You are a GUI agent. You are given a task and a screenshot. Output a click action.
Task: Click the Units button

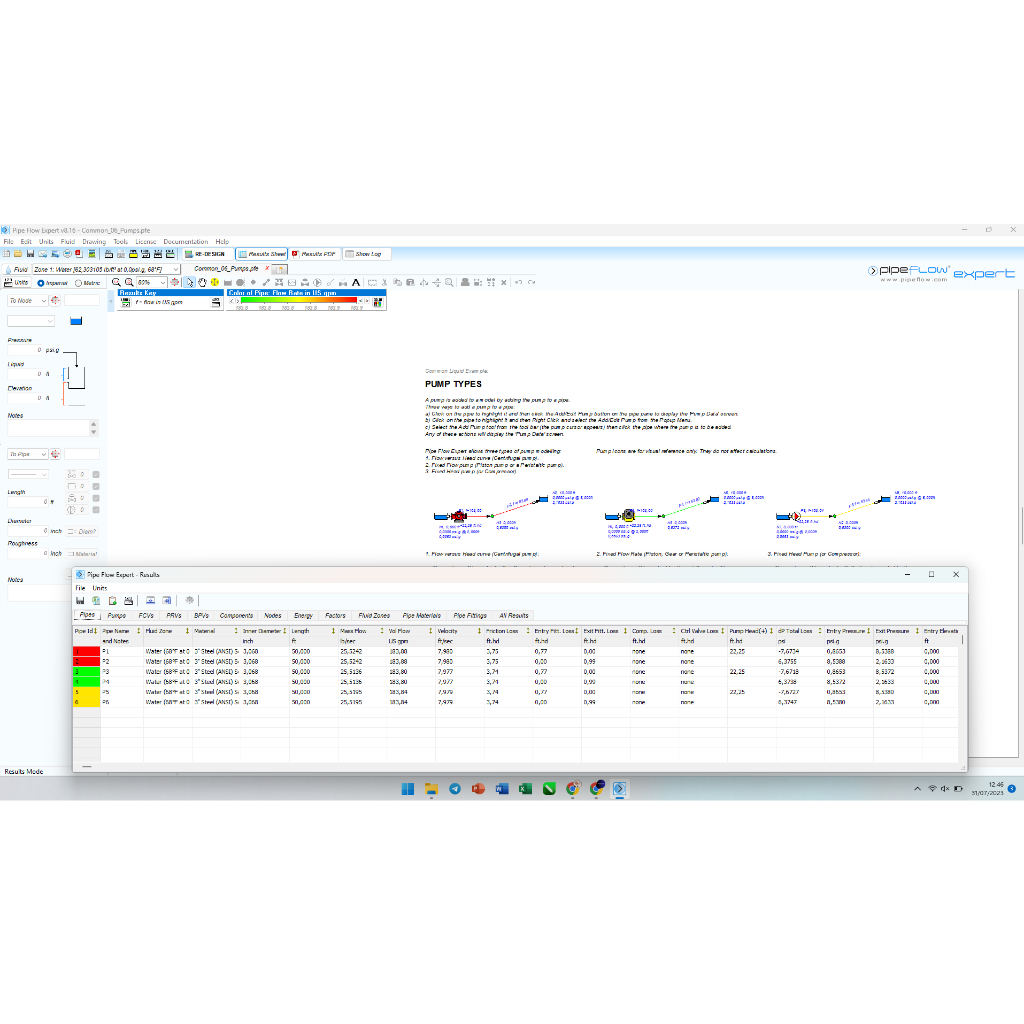coord(16,283)
